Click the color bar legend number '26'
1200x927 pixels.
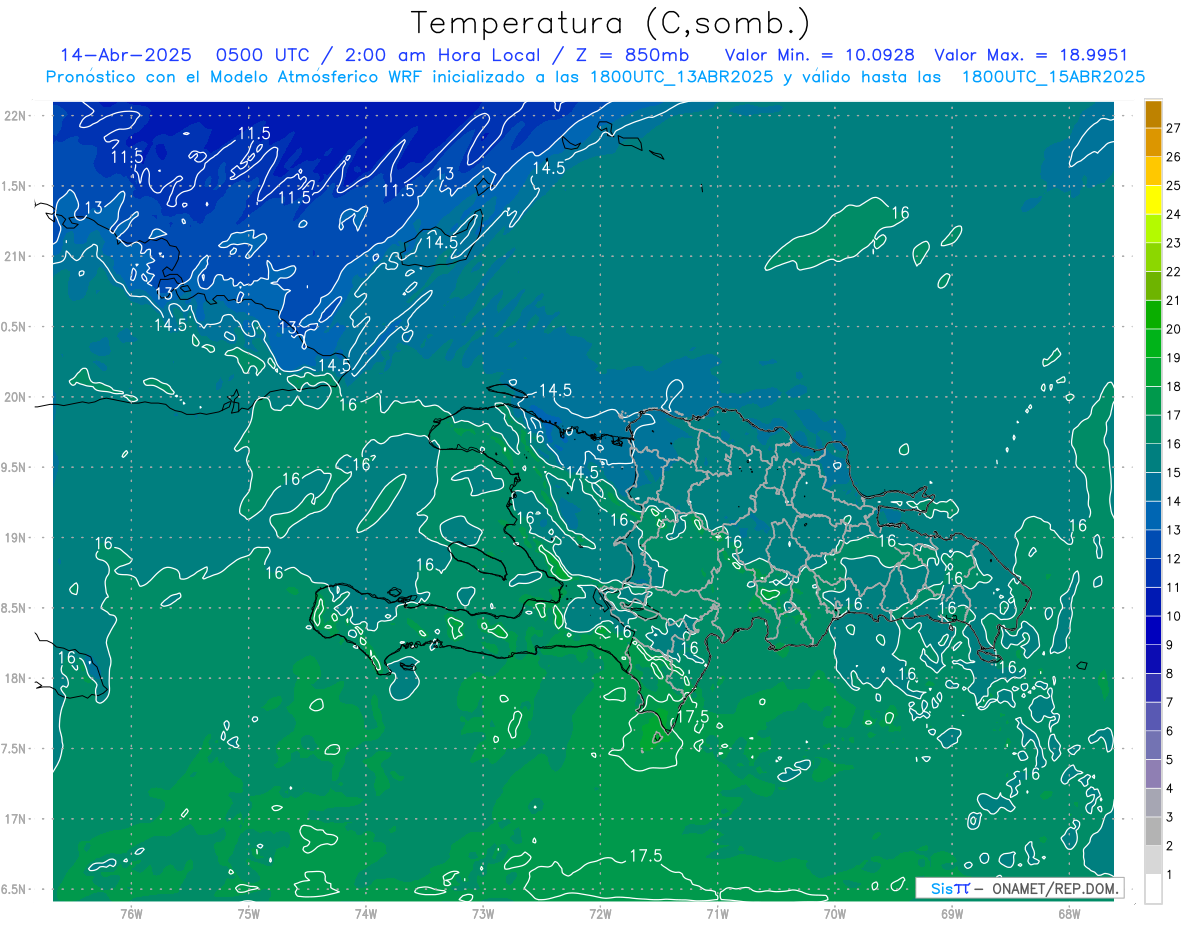tap(1173, 157)
